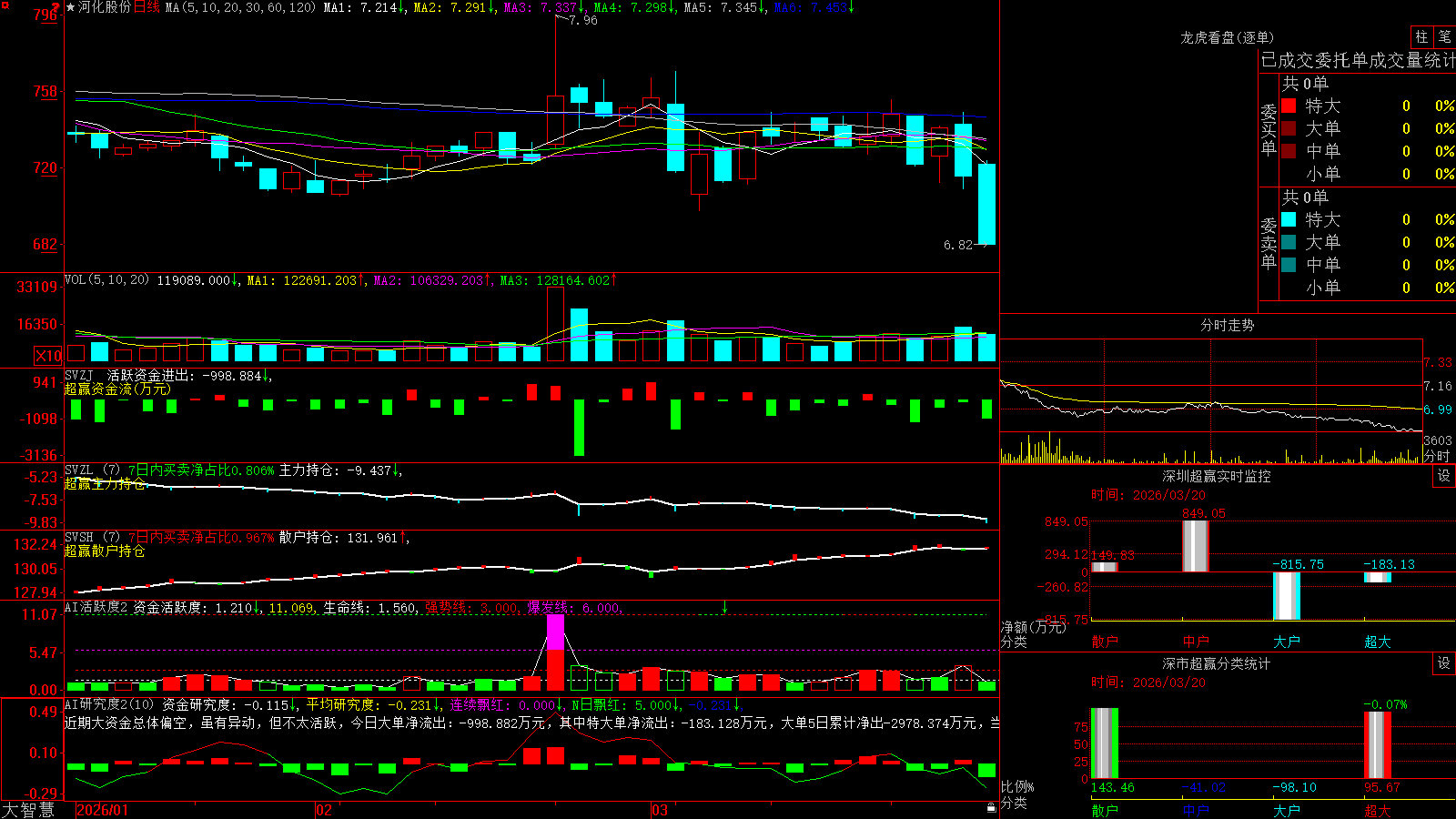Image resolution: width=1456 pixels, height=819 pixels.
Task: Click the star icon before 河化股份
Action: [x=71, y=7]
